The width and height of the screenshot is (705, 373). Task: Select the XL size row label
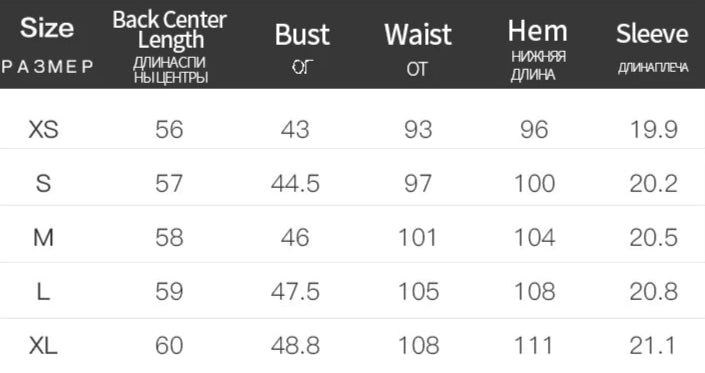pyautogui.click(x=43, y=346)
